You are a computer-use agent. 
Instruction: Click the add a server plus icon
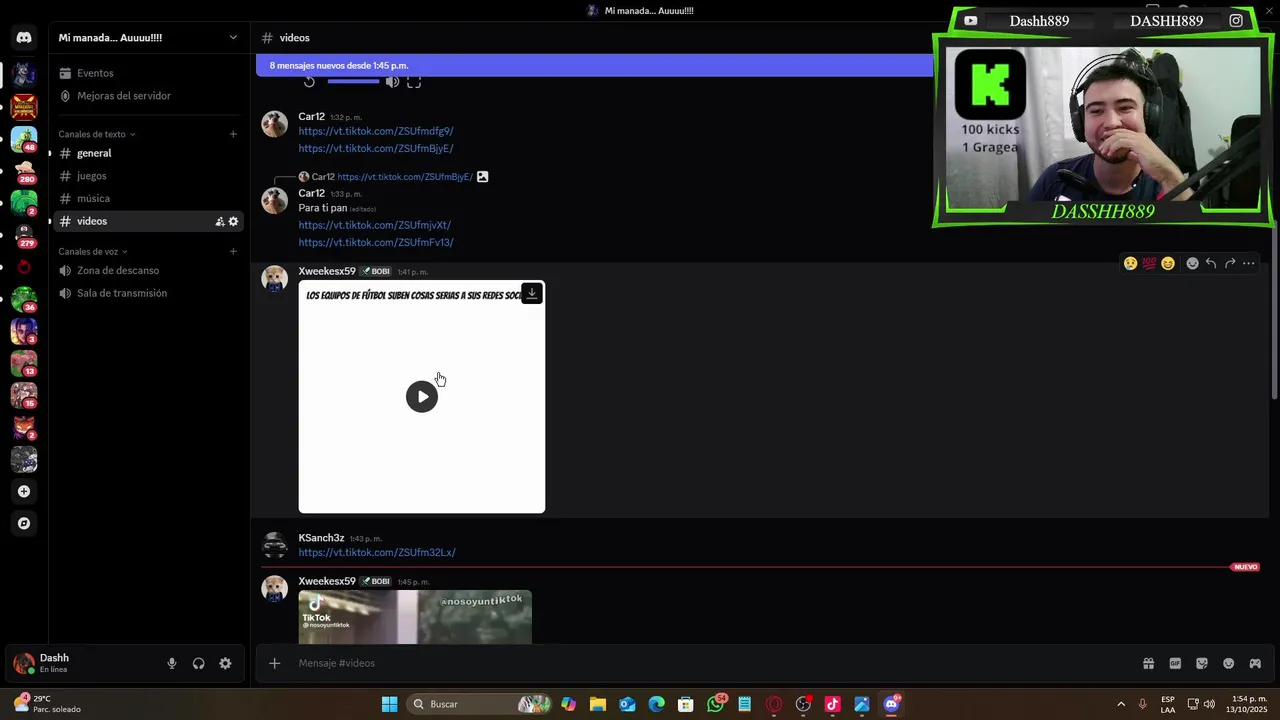click(x=24, y=491)
